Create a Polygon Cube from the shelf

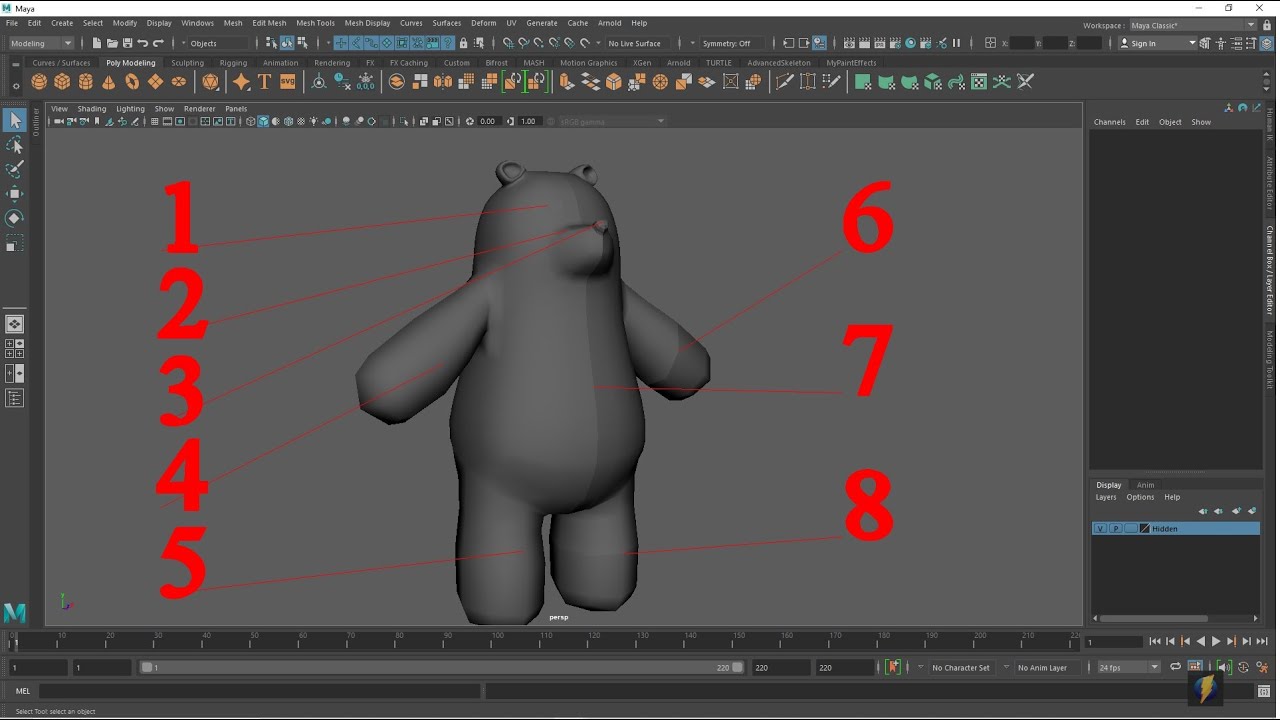(x=62, y=81)
